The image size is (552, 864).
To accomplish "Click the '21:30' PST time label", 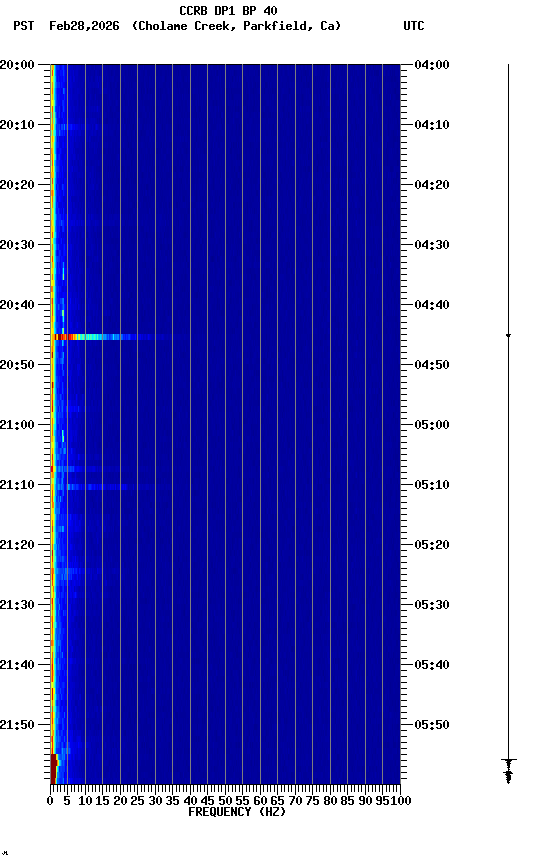I will point(17,605).
